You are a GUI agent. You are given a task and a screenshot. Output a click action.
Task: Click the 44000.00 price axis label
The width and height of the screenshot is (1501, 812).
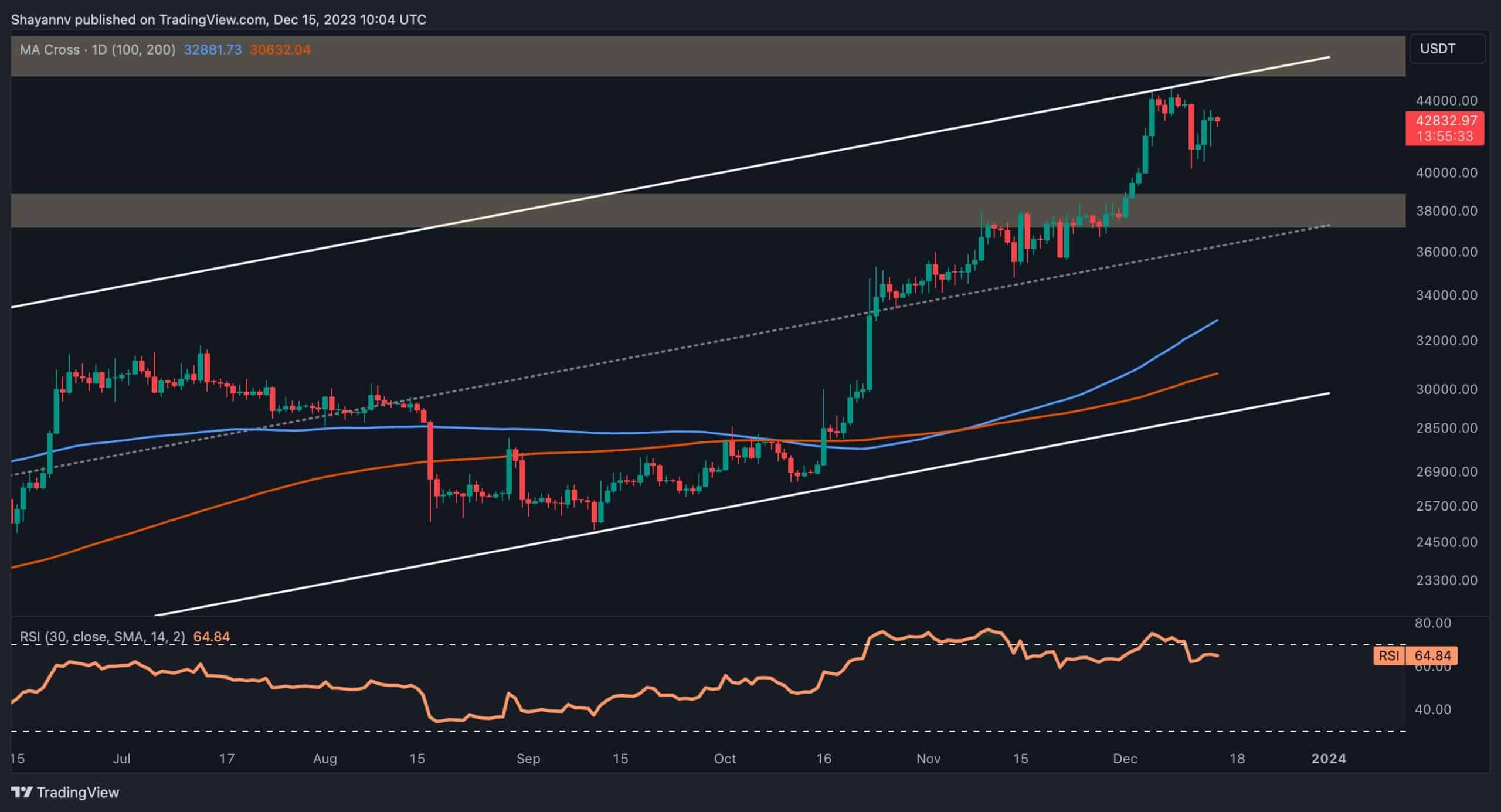click(1446, 101)
